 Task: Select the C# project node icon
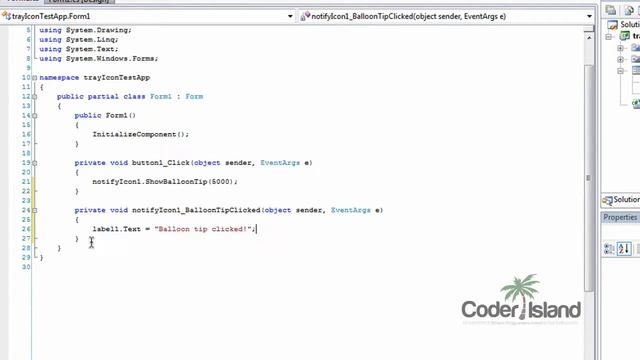coord(624,36)
